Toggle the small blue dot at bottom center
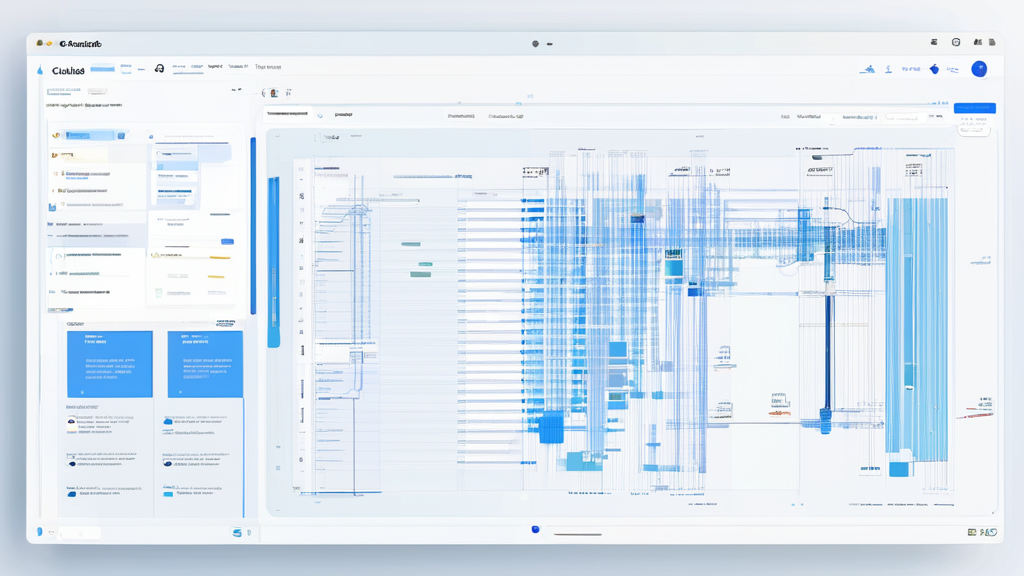The image size is (1024, 576). click(x=535, y=529)
